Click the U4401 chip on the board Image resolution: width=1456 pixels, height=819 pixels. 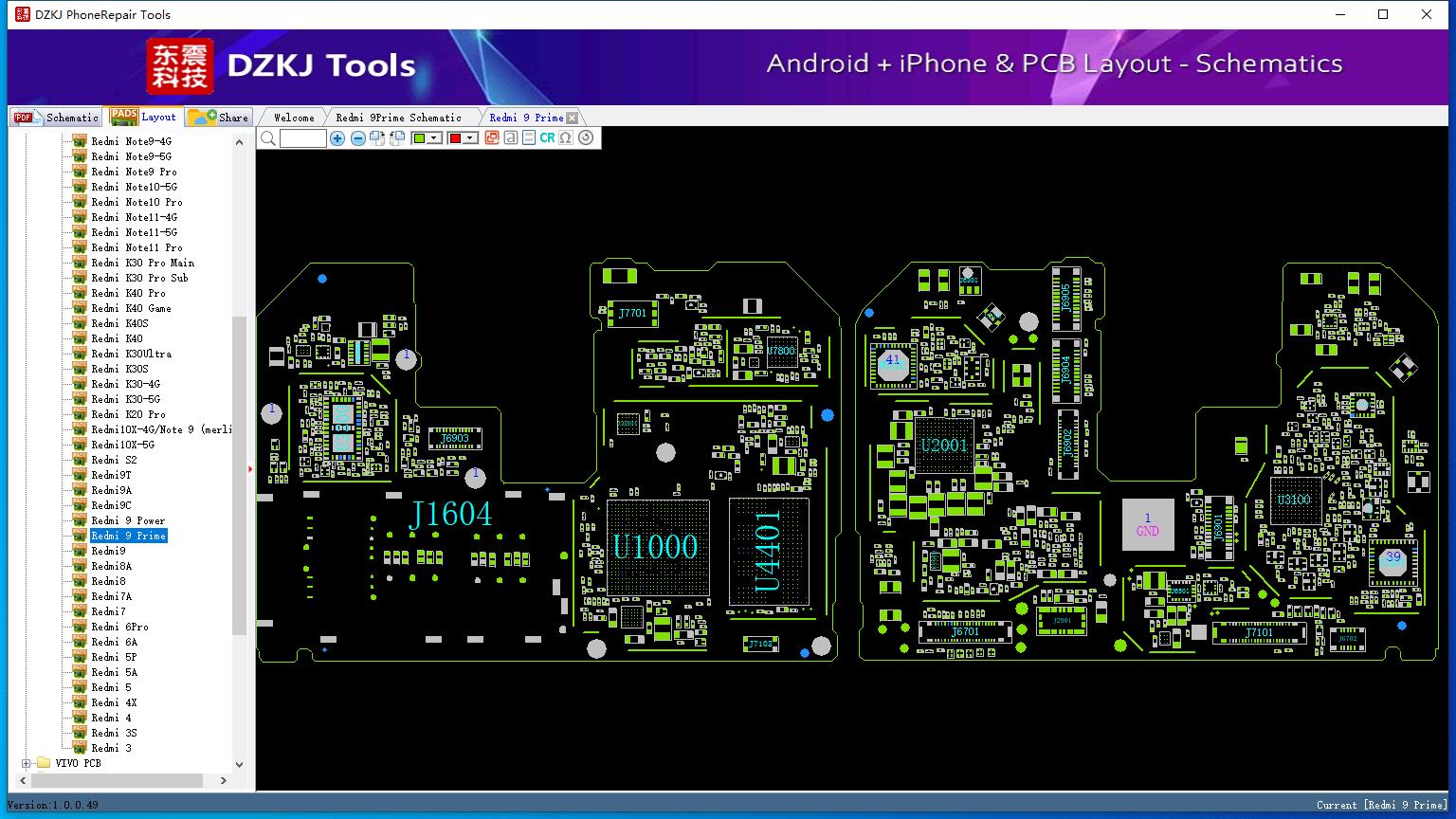pyautogui.click(x=769, y=551)
